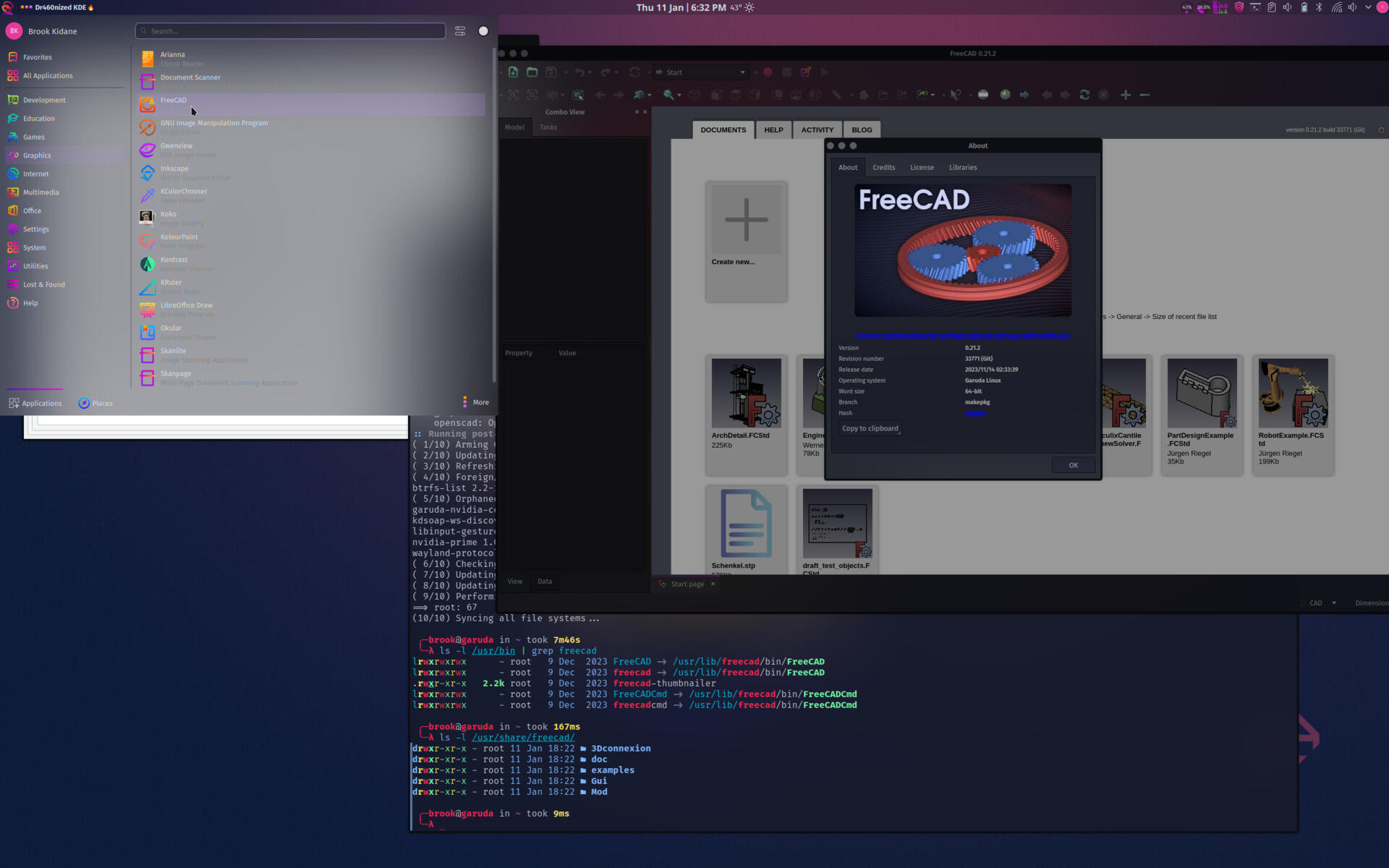Open Credits tab in About dialog
Screen dimensions: 1389x868
[x=883, y=168]
